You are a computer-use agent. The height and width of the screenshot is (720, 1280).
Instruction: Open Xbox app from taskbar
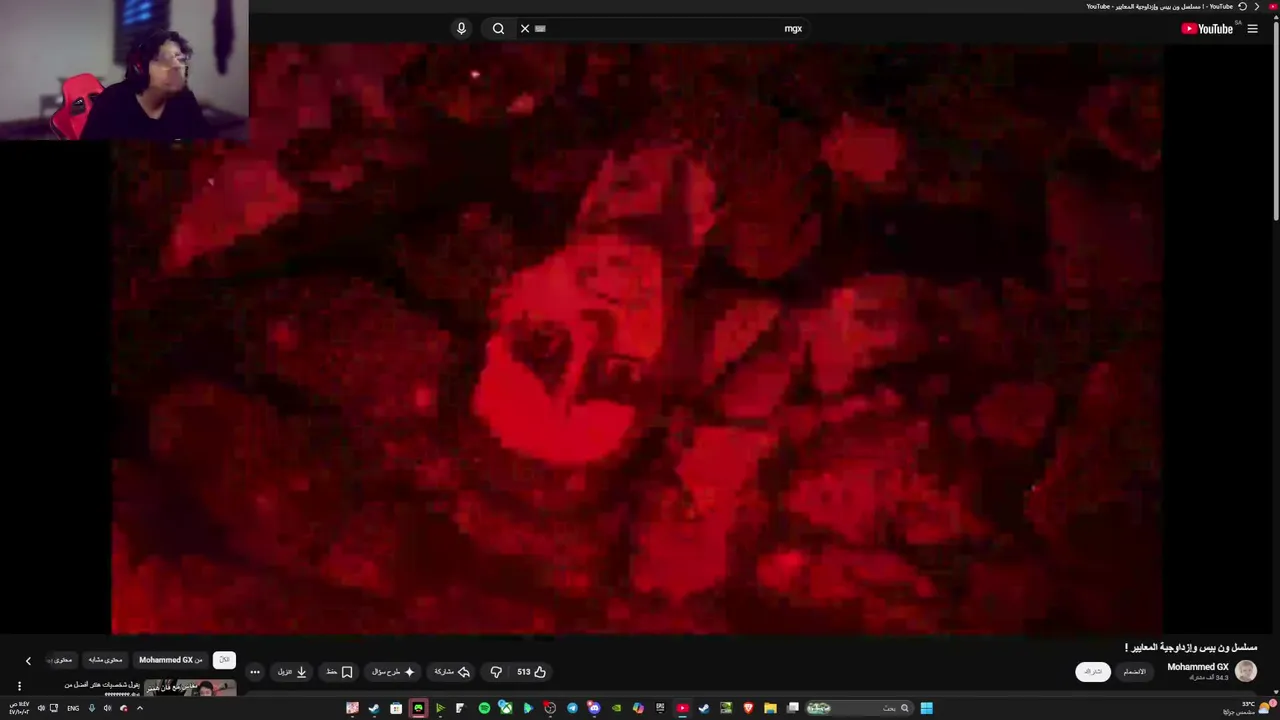[x=505, y=708]
